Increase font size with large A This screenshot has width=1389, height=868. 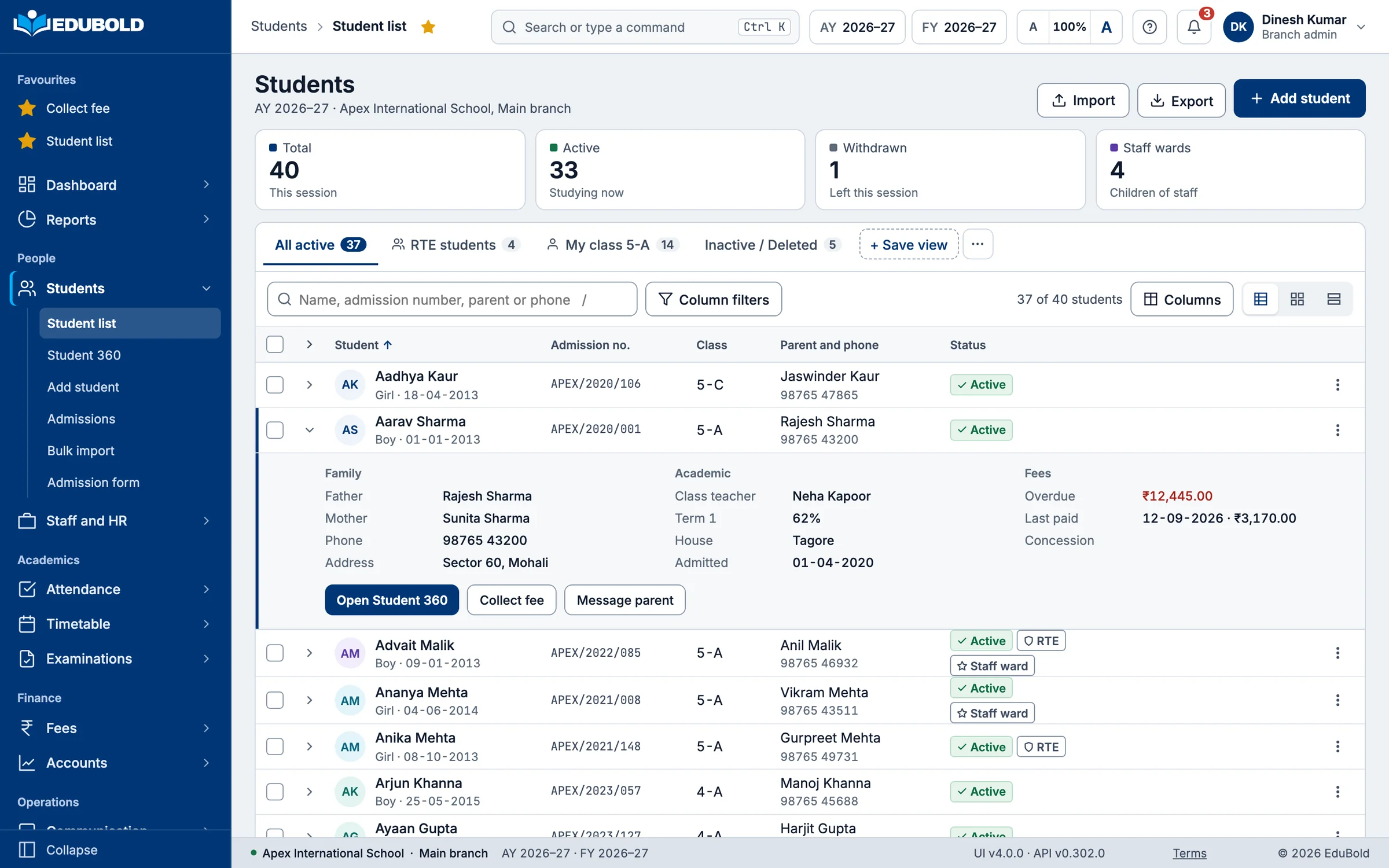[1106, 27]
